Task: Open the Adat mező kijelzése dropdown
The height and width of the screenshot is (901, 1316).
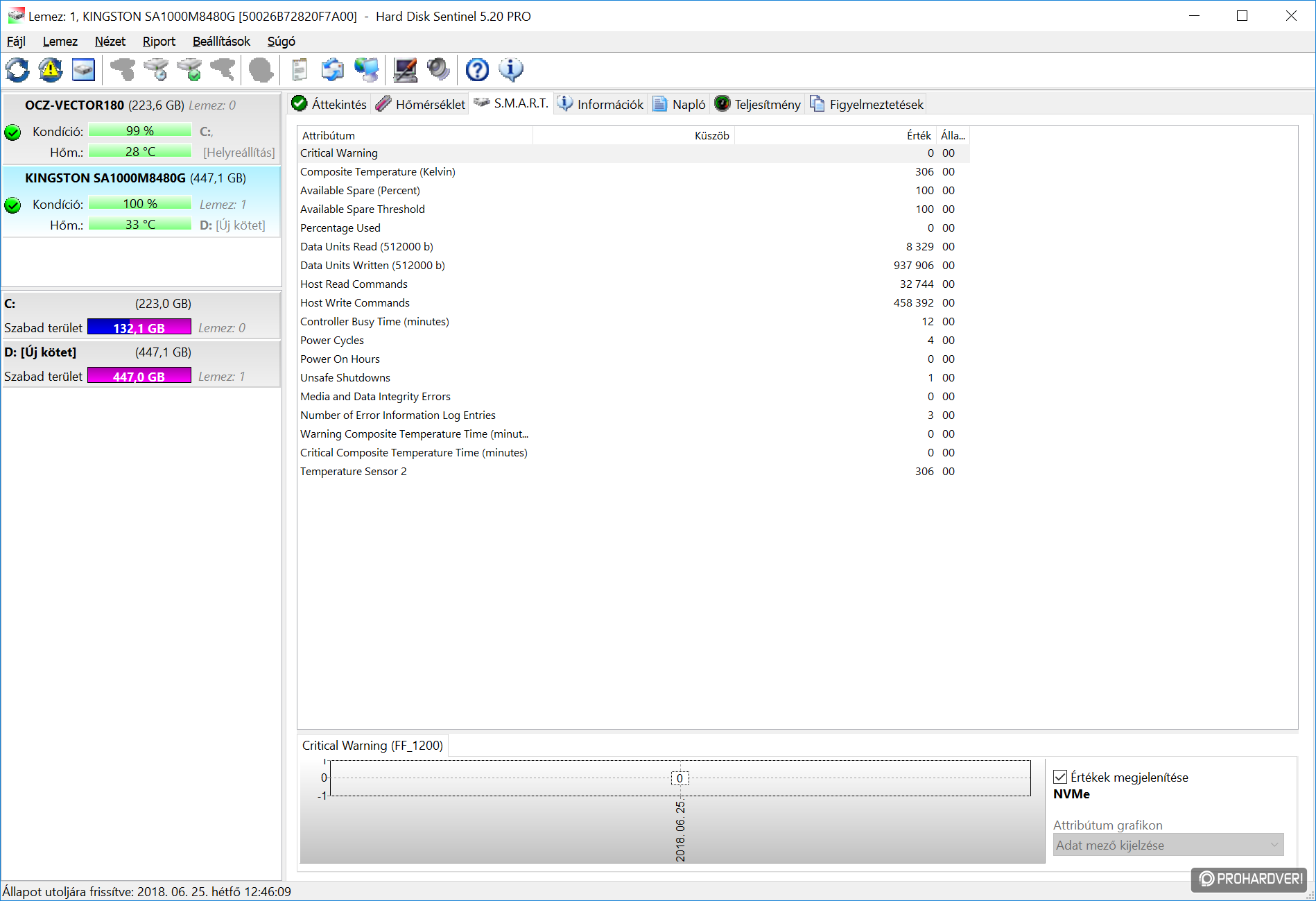Action: pos(1168,845)
